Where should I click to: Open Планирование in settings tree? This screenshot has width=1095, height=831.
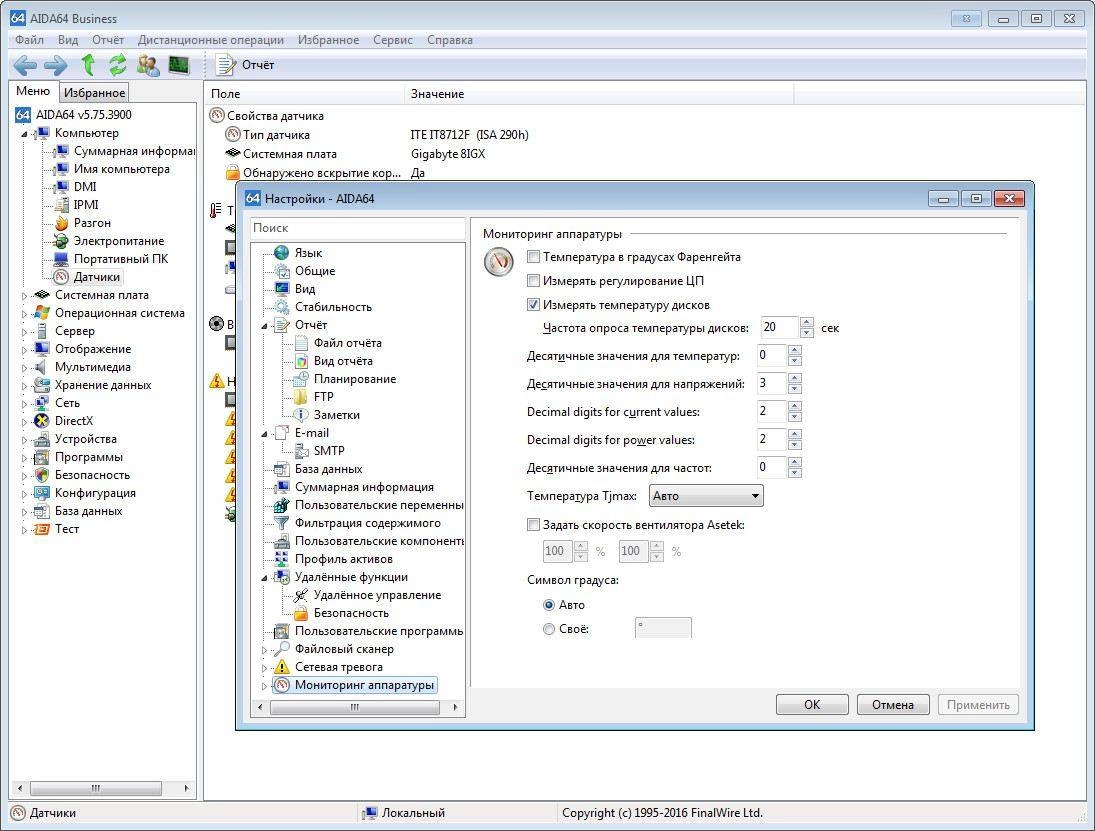(x=355, y=379)
